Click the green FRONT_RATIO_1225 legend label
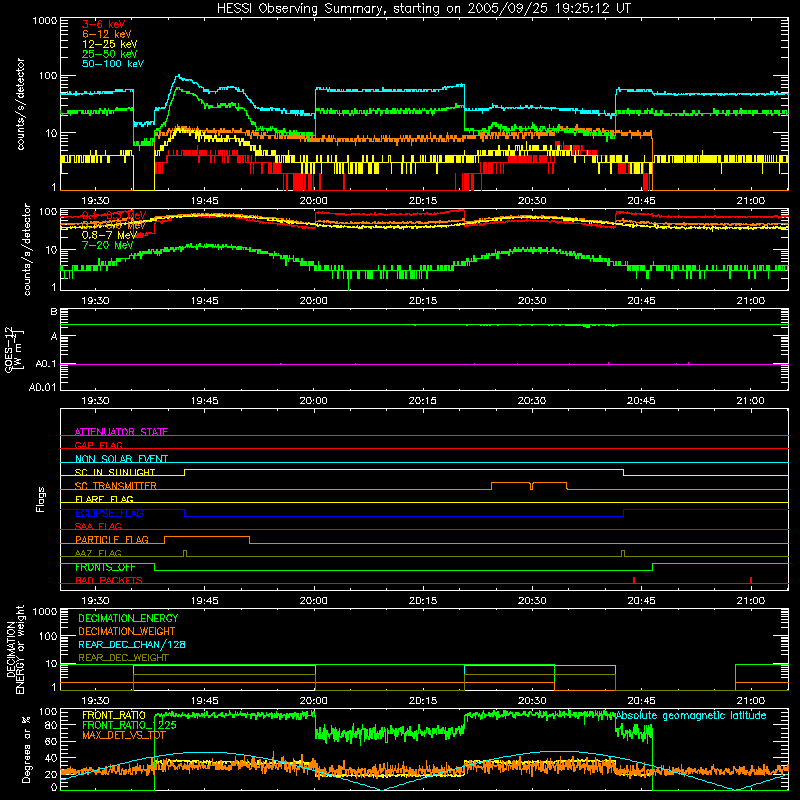 pyautogui.click(x=130, y=725)
